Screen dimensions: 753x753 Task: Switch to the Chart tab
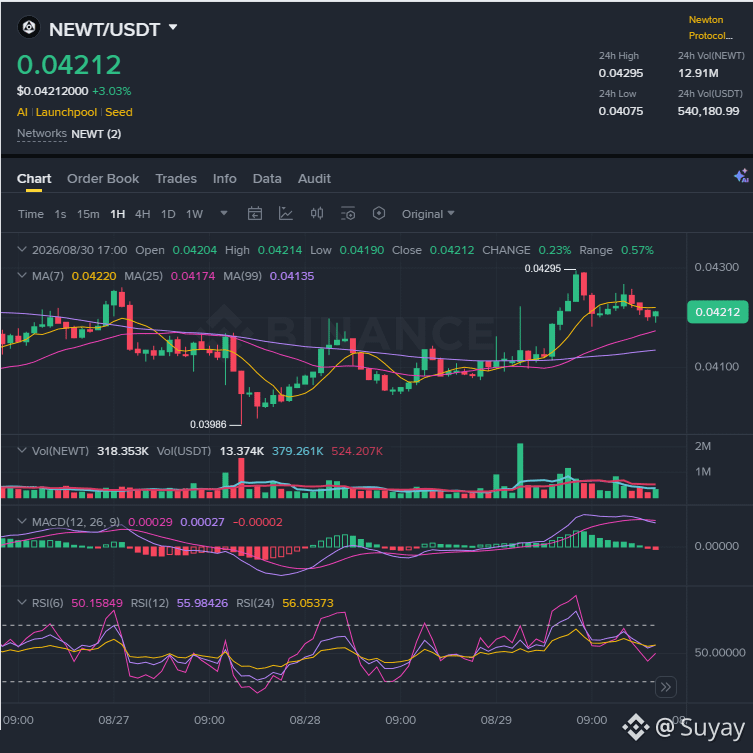(34, 179)
